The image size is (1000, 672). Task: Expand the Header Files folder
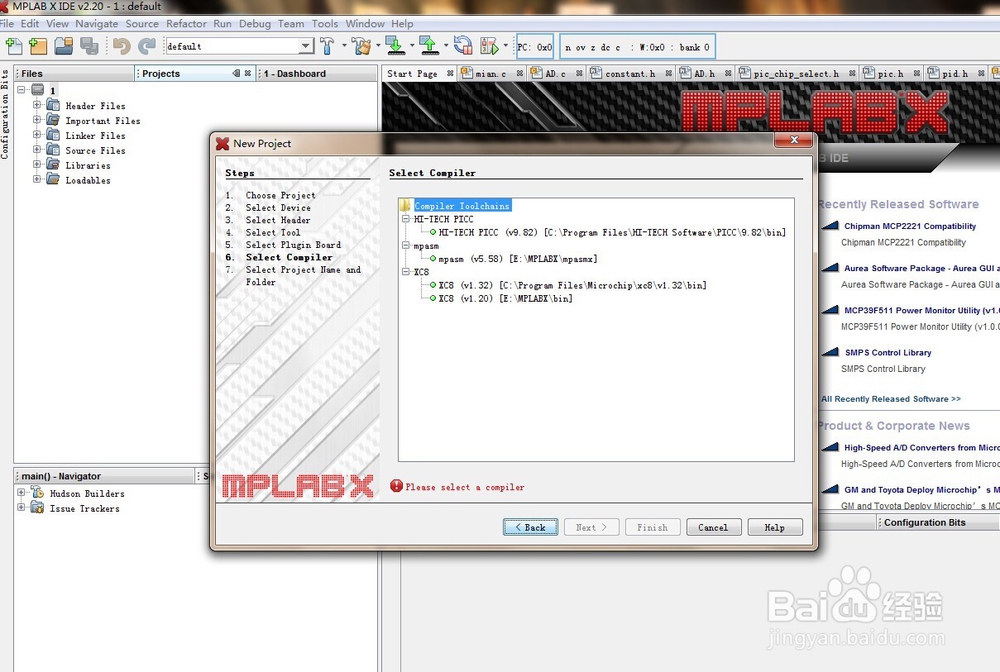37,105
